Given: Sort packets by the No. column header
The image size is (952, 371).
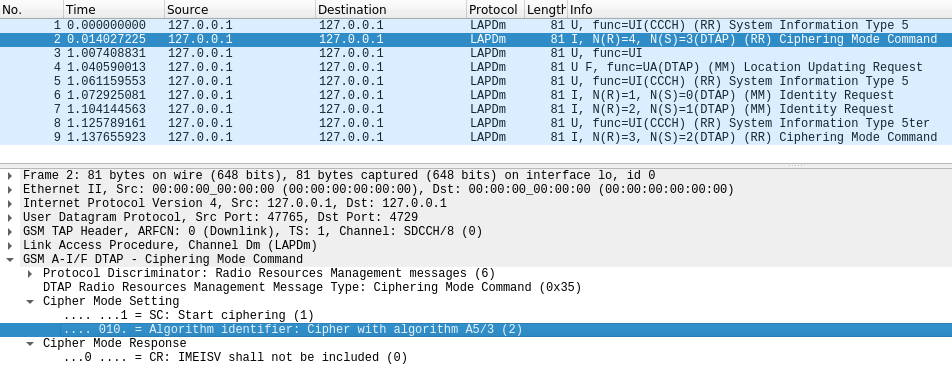Looking at the screenshot, I should coord(32,9).
